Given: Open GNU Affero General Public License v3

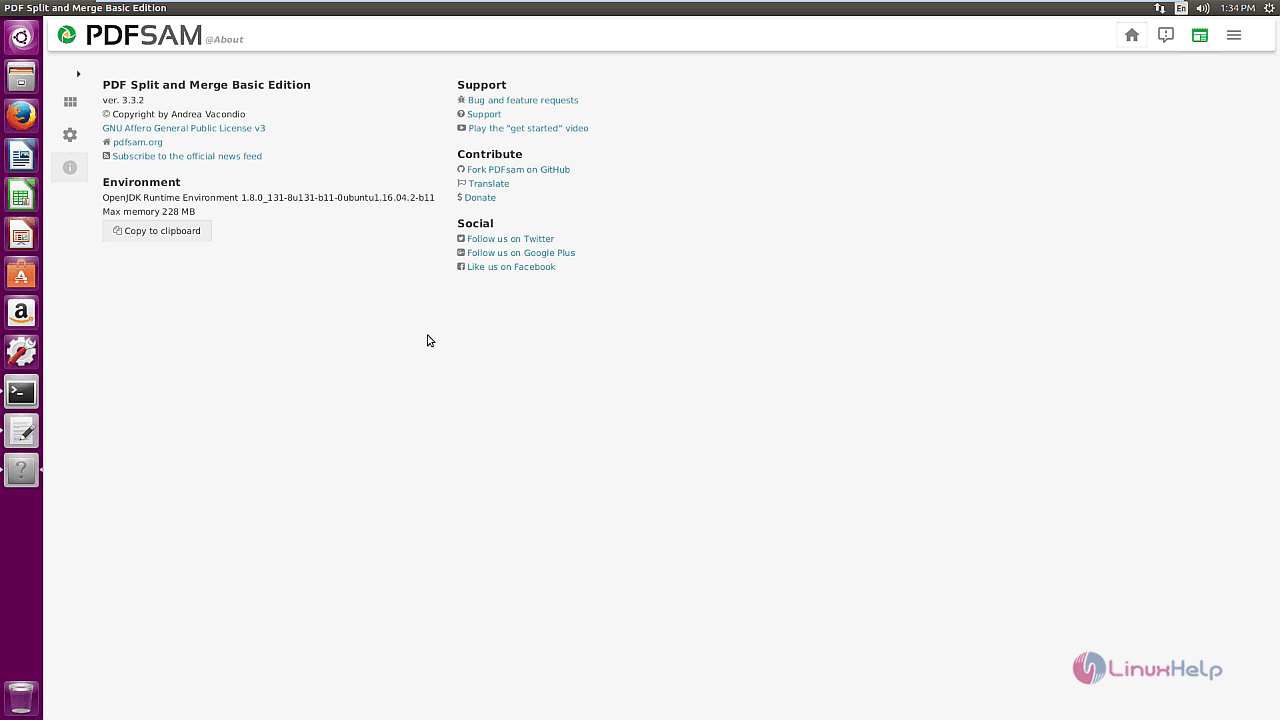Looking at the screenshot, I should tap(184, 128).
